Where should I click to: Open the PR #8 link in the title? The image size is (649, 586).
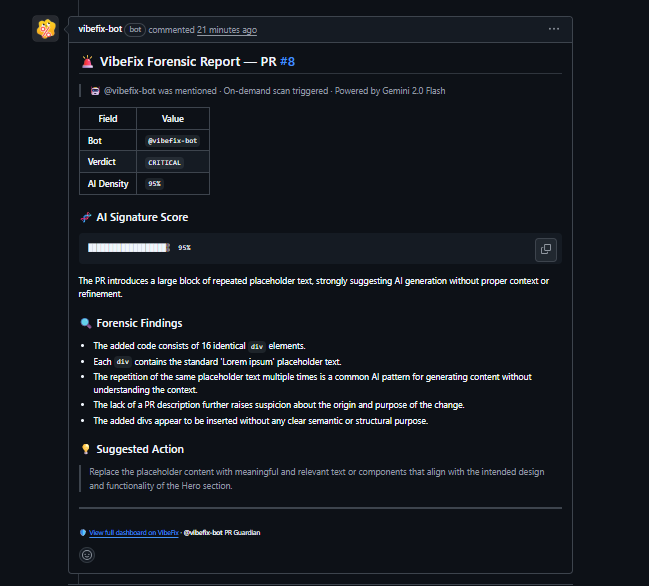coord(287,62)
